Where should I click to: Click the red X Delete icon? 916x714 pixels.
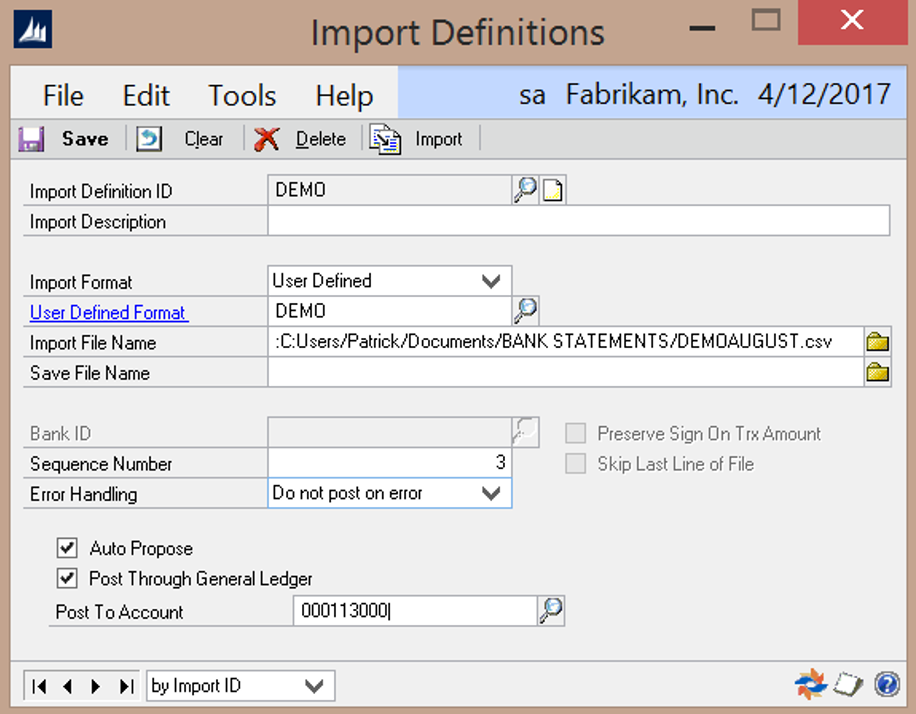(266, 139)
